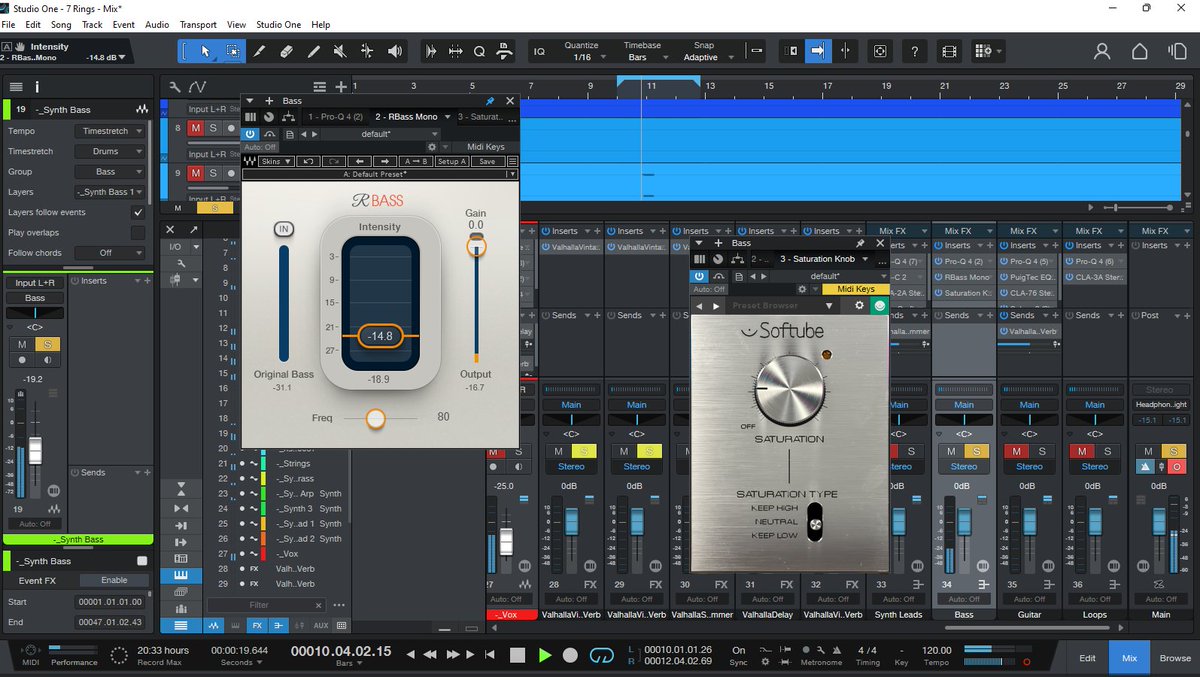Toggle the IN button on RBass
The image size is (1200, 677).
[x=284, y=229]
